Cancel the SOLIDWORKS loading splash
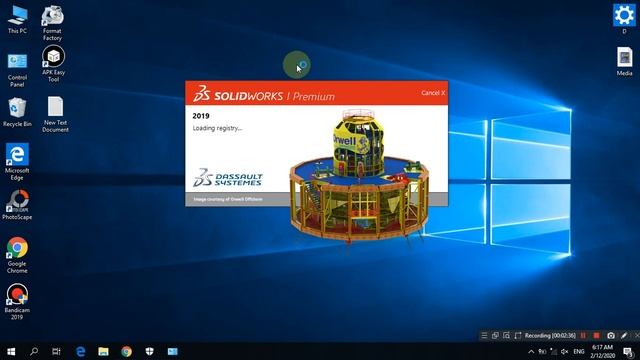640x360 pixels. 433,93
